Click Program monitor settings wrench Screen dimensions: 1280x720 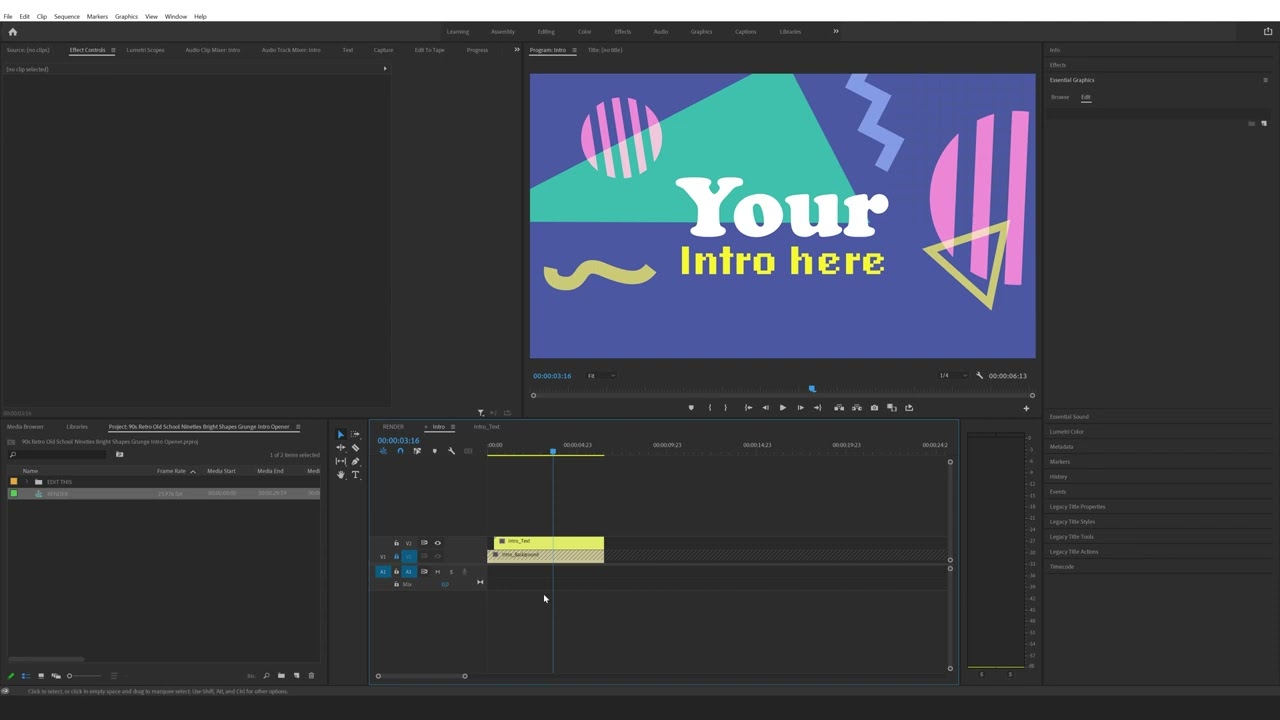[979, 376]
